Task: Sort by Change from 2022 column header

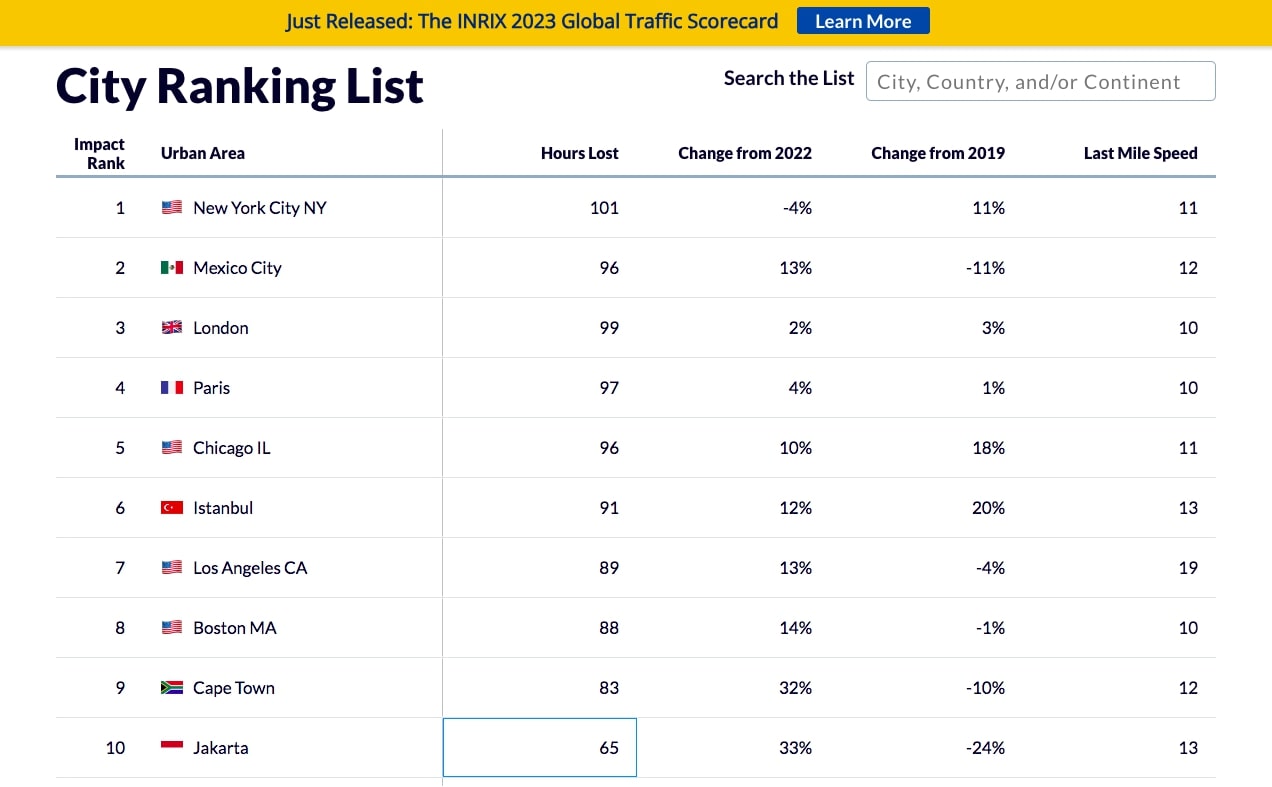Action: click(x=744, y=153)
